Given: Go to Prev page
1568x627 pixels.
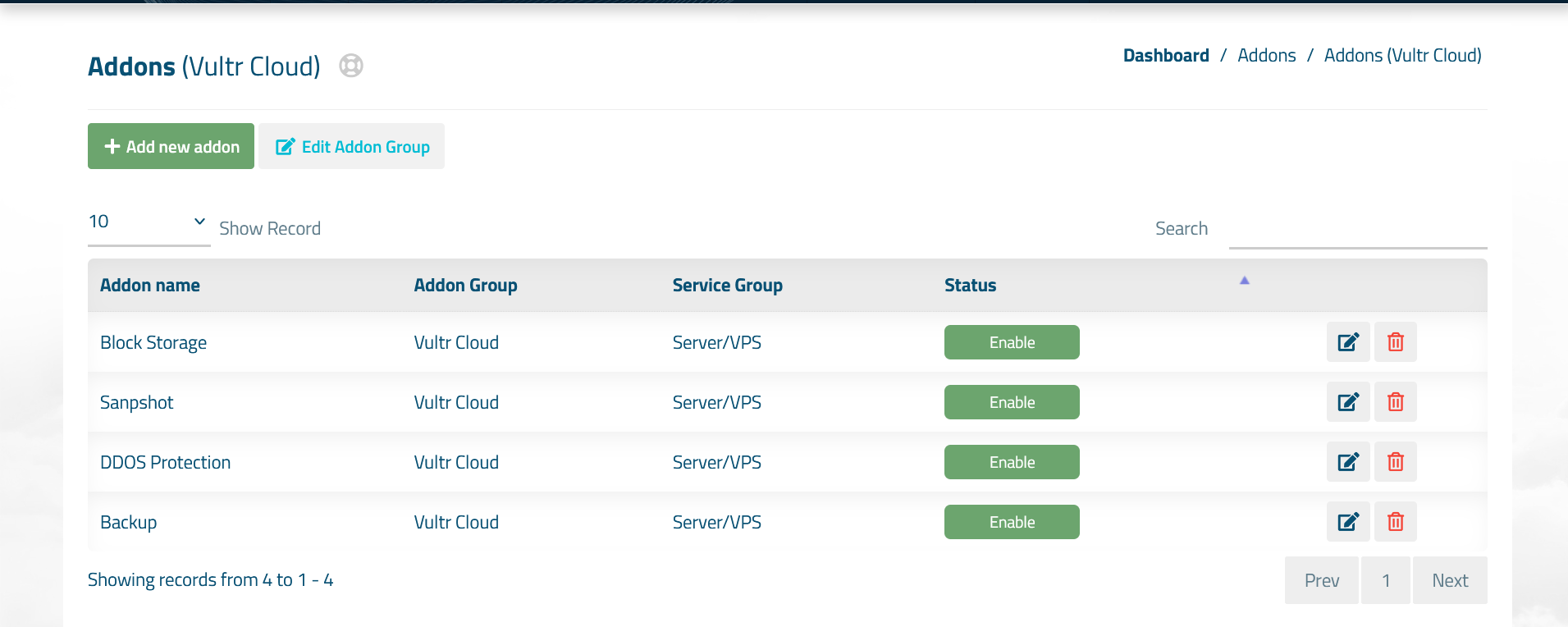Looking at the screenshot, I should pos(1322,580).
